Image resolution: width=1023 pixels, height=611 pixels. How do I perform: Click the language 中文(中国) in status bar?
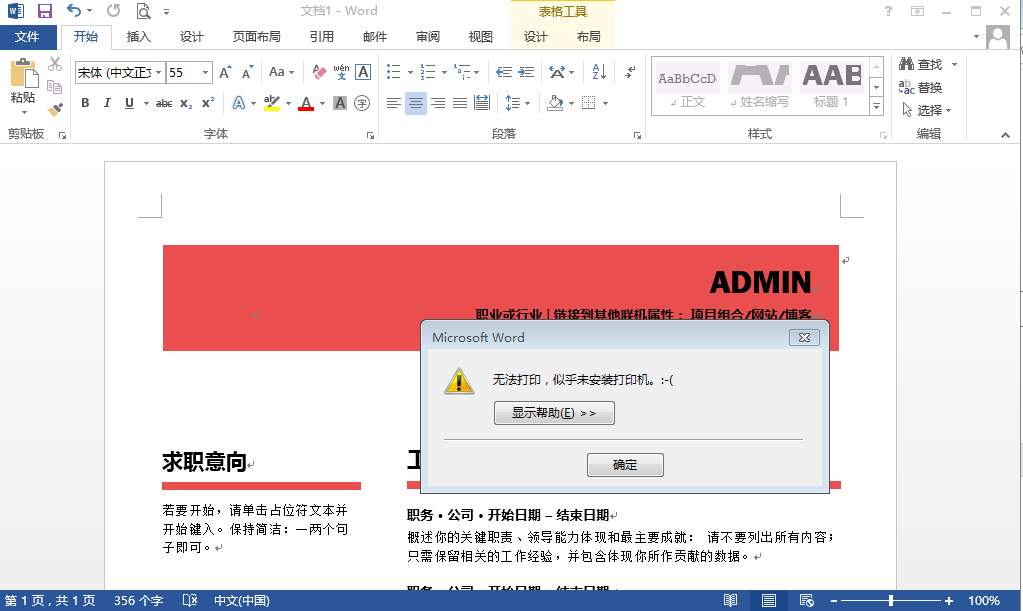tap(241, 600)
